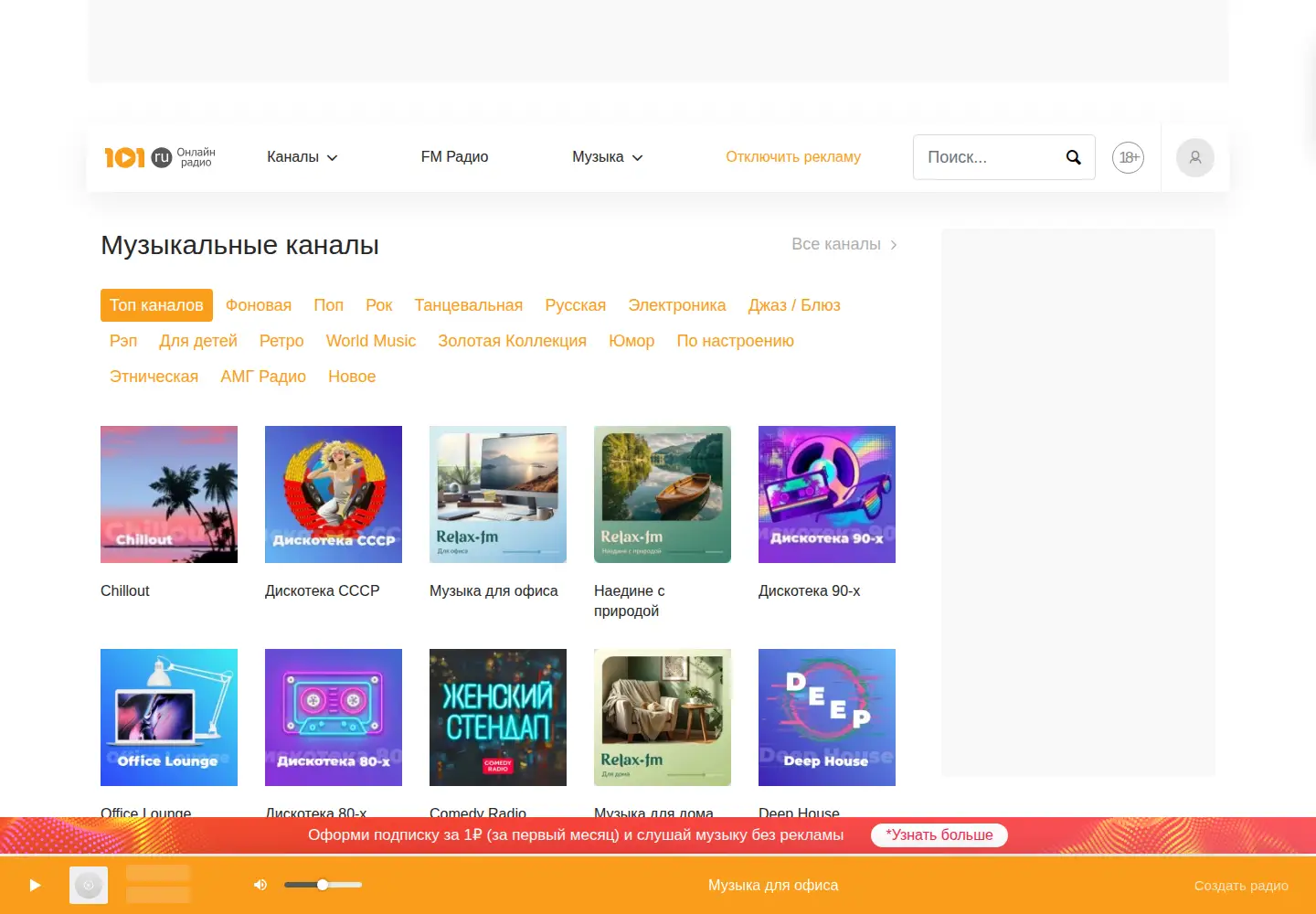The height and width of the screenshot is (914, 1316).
Task: Mute the player speaker icon
Action: (x=260, y=885)
